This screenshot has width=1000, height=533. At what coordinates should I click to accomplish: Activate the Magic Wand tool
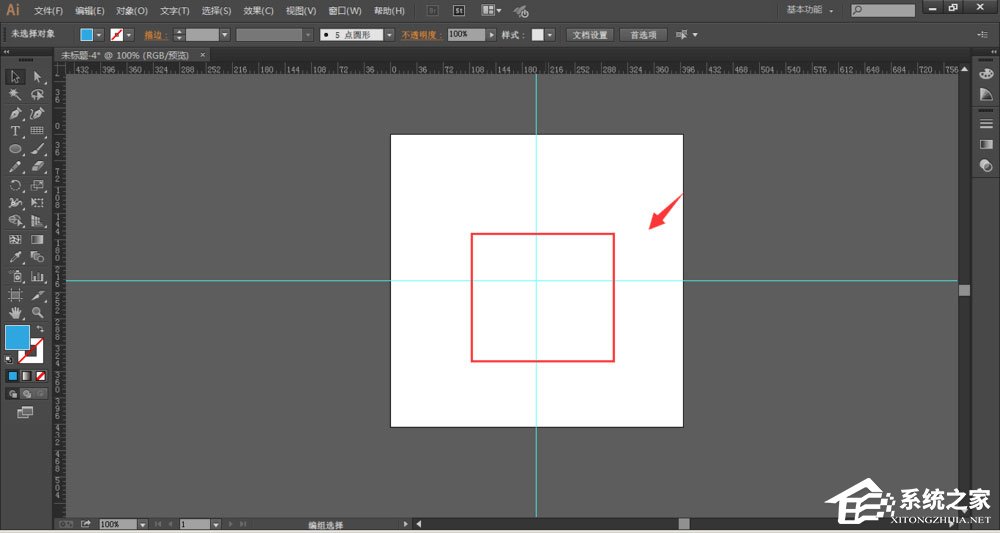pos(16,95)
